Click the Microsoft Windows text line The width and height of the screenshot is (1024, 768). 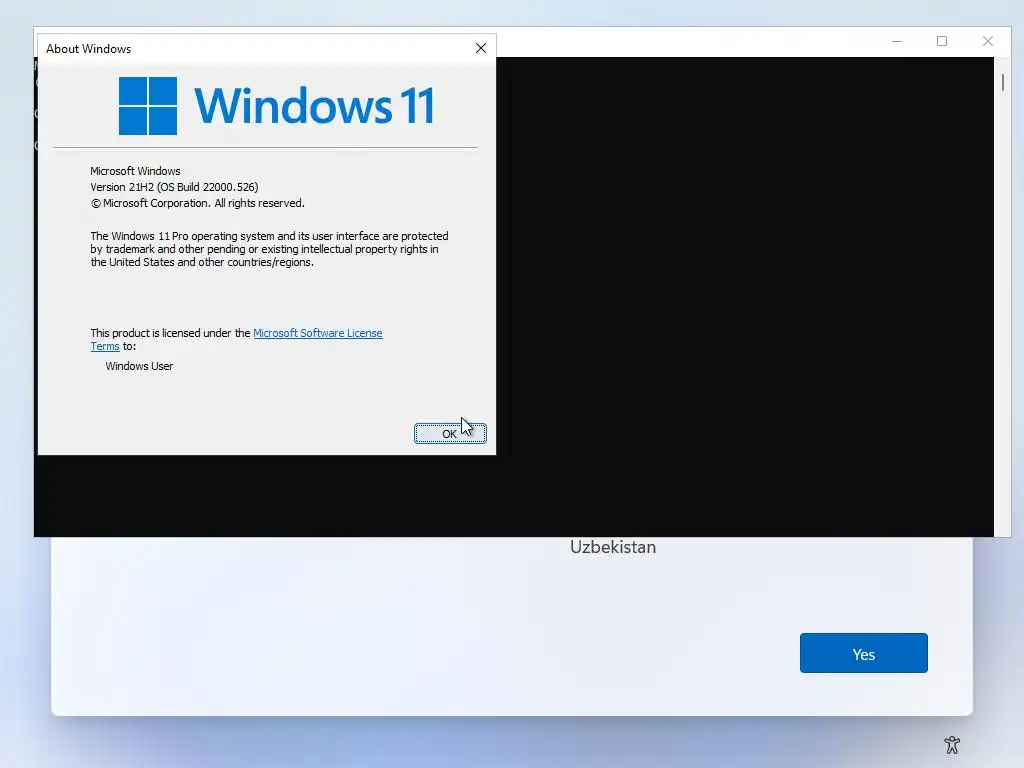tap(135, 171)
